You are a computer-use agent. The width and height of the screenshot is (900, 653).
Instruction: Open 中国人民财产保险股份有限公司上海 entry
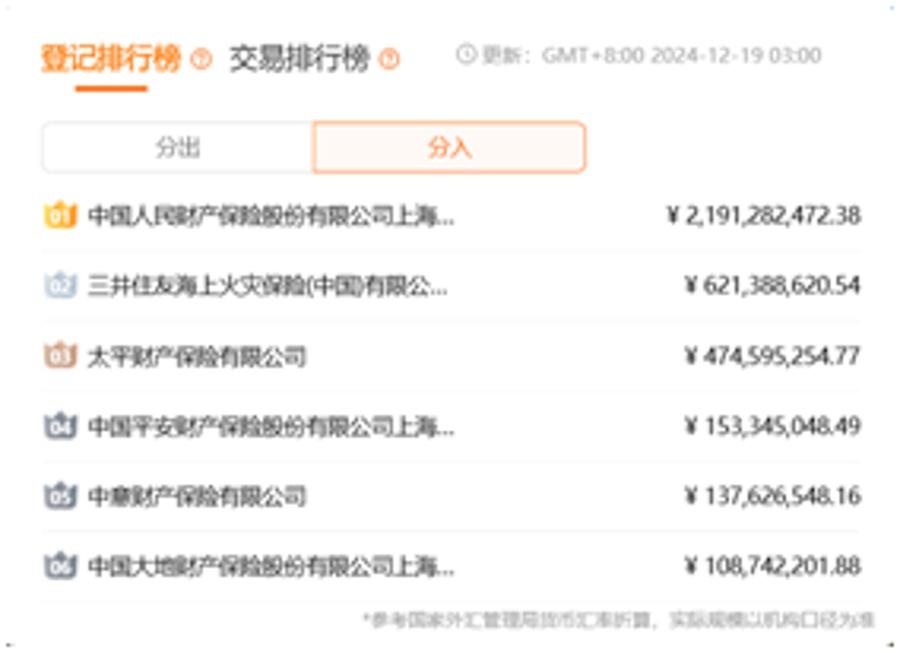click(271, 216)
